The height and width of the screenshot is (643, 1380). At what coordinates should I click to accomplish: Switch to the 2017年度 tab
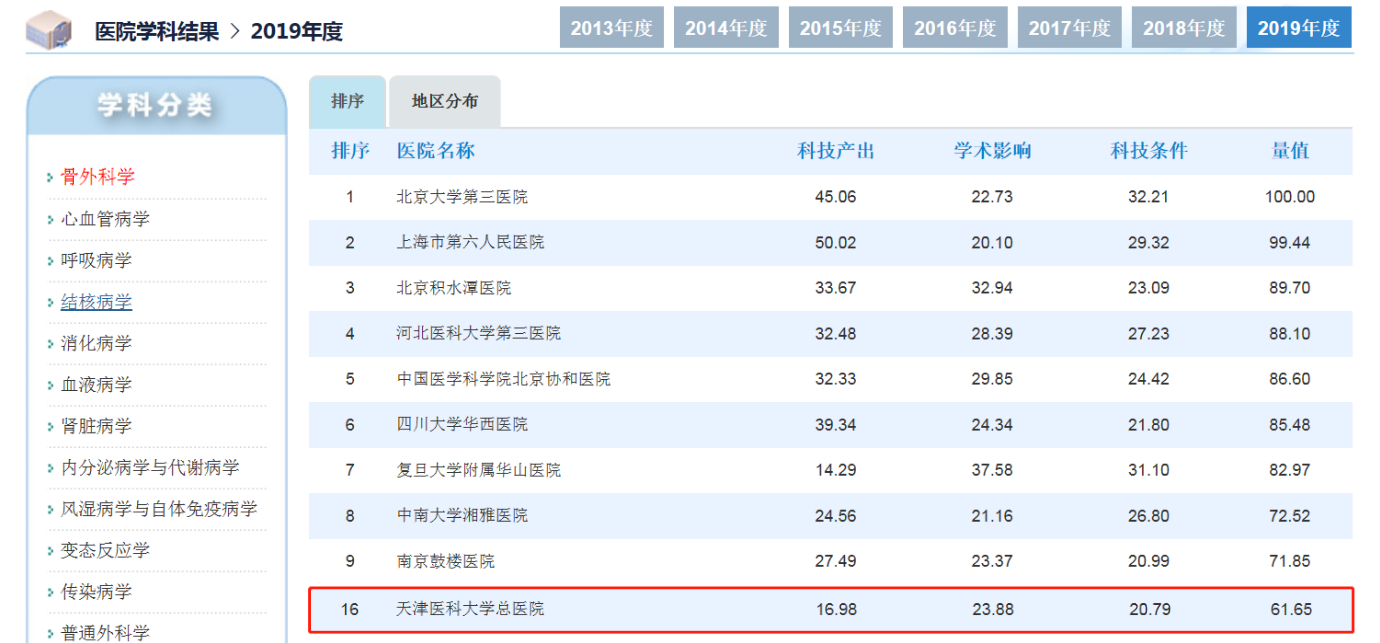click(1070, 27)
